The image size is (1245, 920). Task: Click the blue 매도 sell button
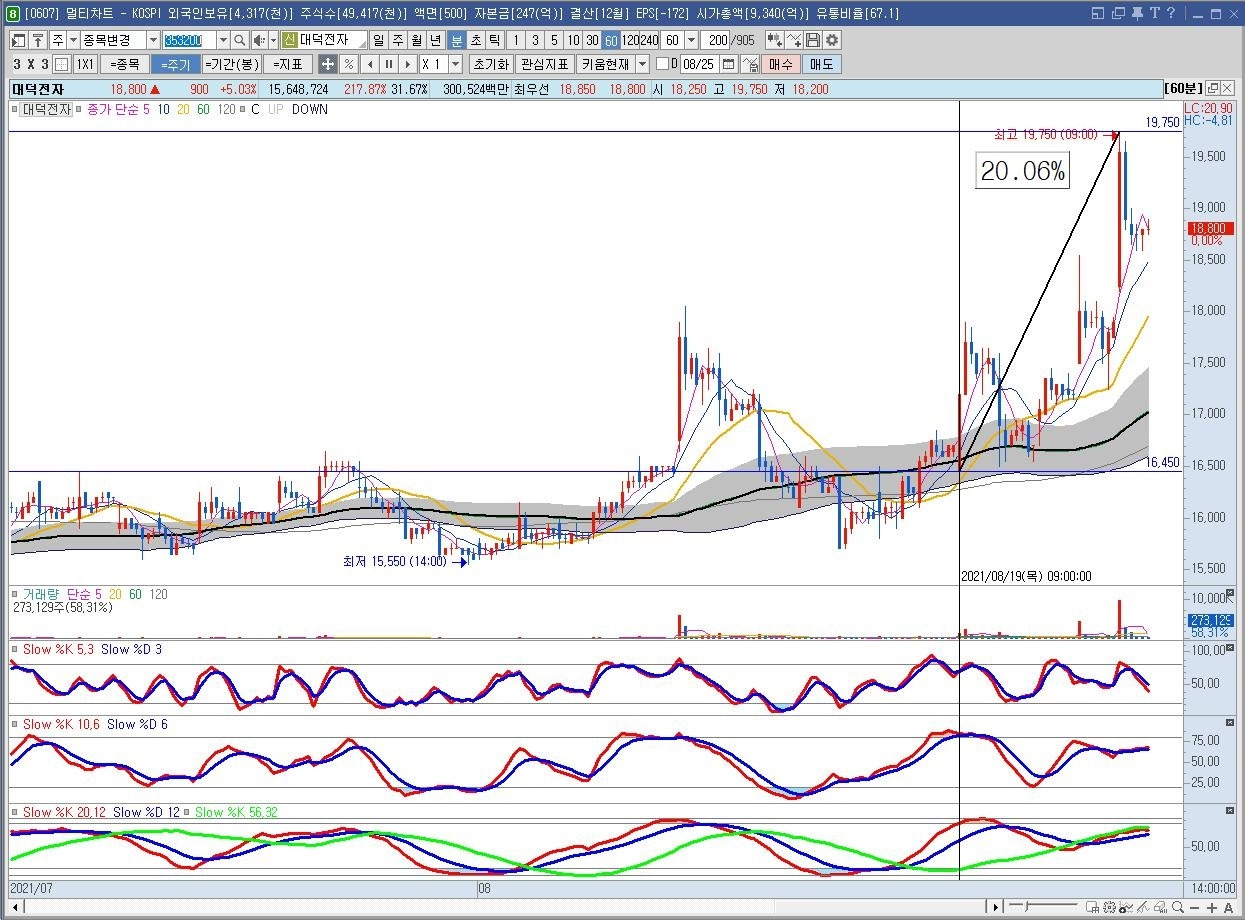821,64
